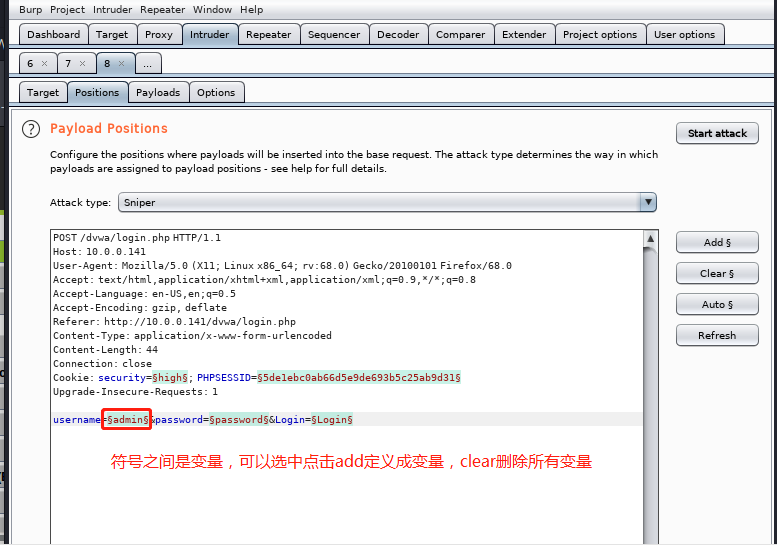Screen dimensions: 777x546
Task: Switch to the top-level Target tab
Action: tap(112, 34)
